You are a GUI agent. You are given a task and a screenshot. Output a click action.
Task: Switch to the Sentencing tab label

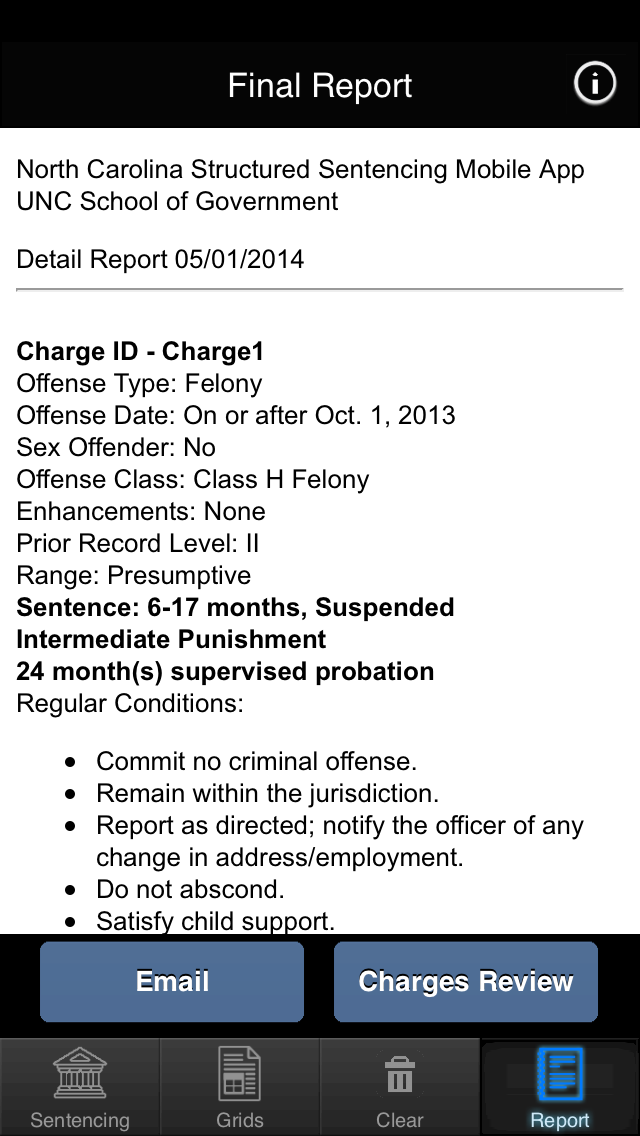(79, 1120)
